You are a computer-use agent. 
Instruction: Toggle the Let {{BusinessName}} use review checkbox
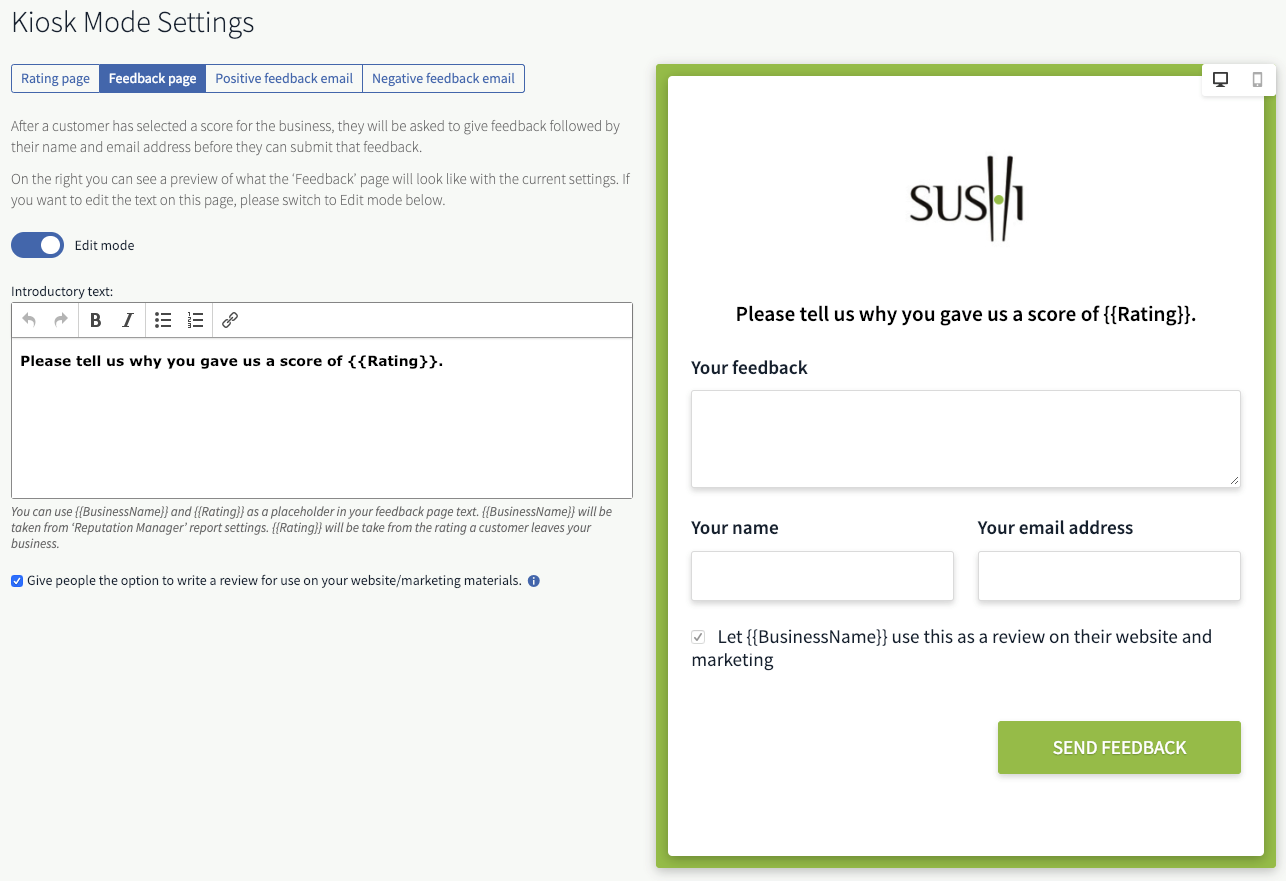(x=698, y=637)
